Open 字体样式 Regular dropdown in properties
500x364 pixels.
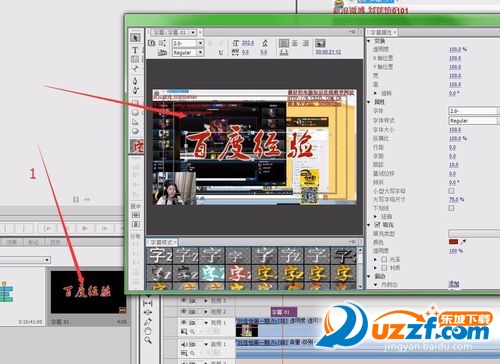[x=474, y=120]
